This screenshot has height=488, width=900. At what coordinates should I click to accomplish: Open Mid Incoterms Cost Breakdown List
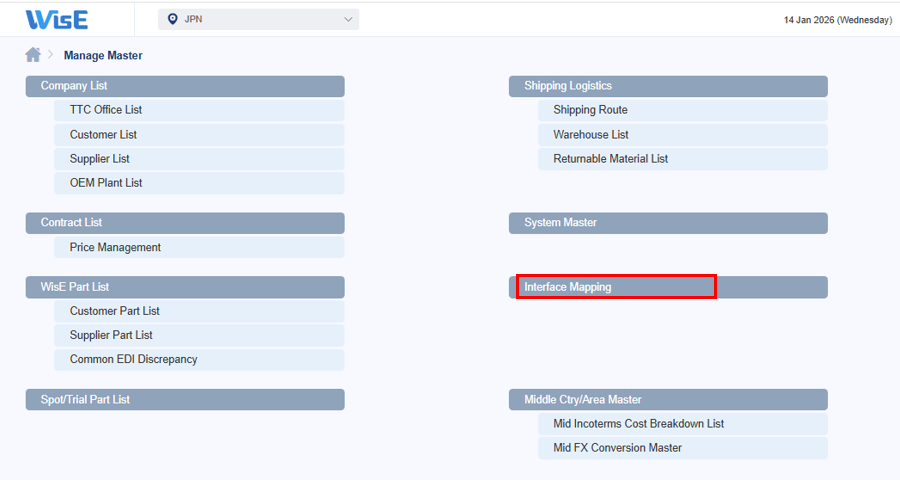[682, 424]
